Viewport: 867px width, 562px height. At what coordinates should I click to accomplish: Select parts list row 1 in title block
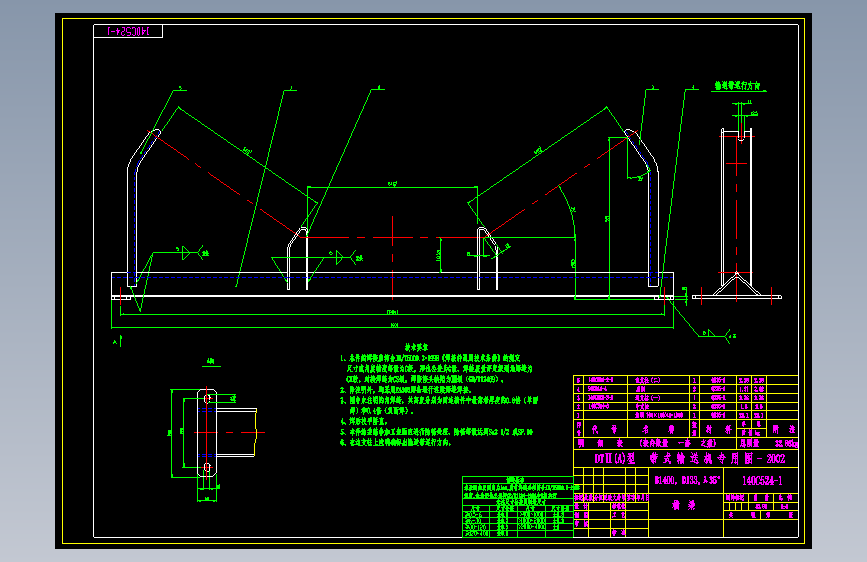point(686,415)
